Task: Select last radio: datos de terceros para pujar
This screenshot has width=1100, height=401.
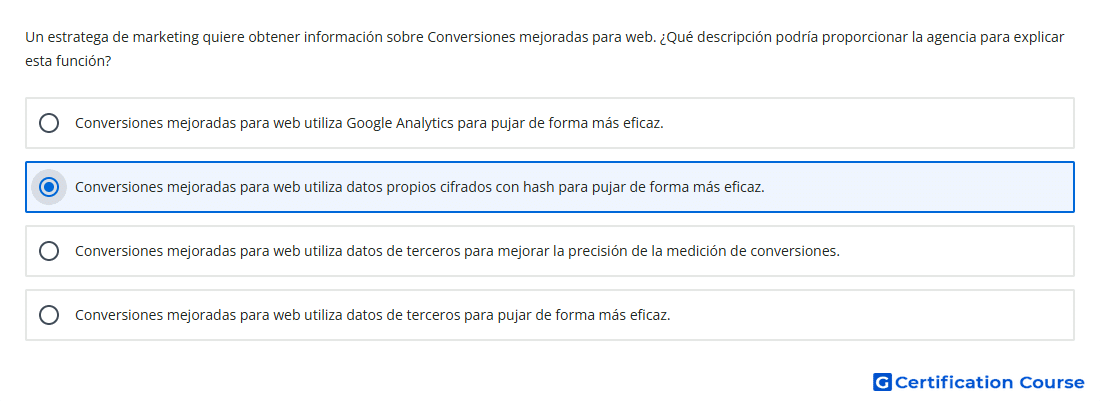Action: tap(49, 315)
